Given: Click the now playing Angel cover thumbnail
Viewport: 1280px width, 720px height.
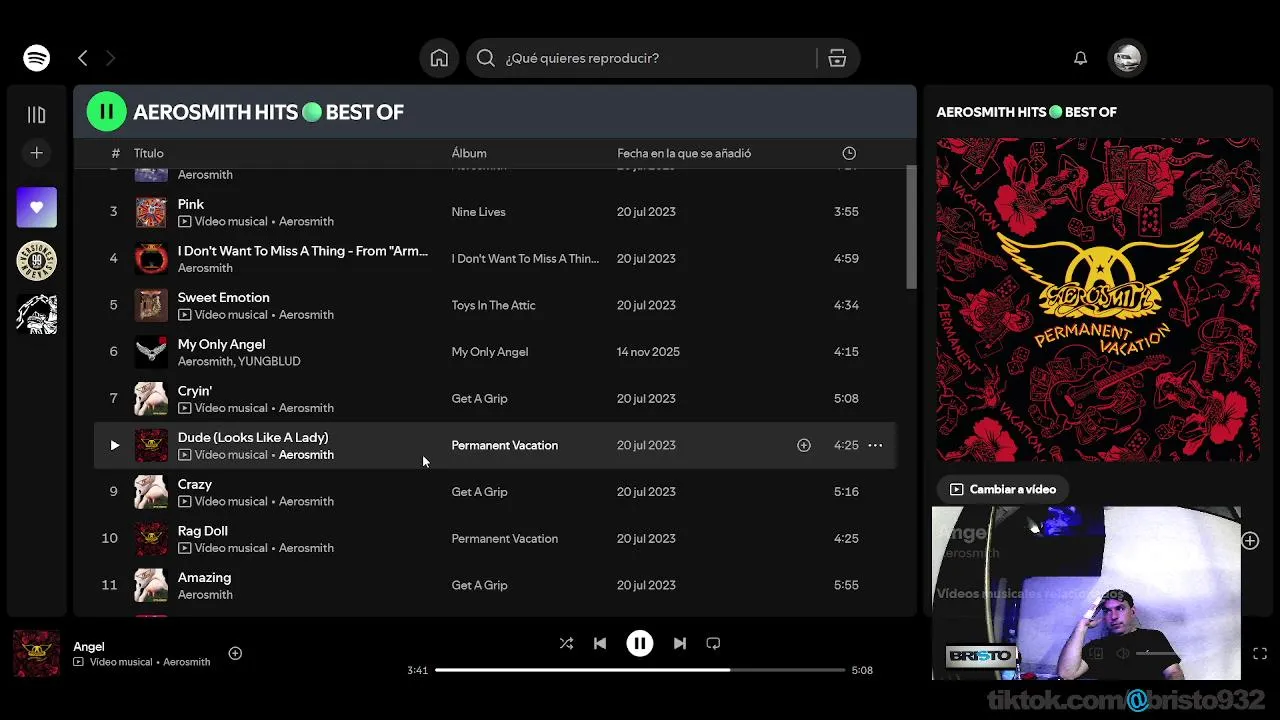Looking at the screenshot, I should 36,653.
